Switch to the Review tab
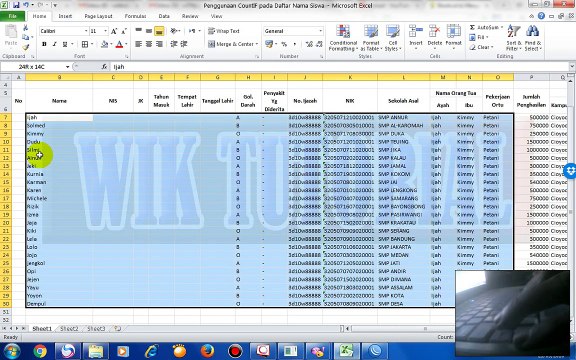 pos(190,16)
